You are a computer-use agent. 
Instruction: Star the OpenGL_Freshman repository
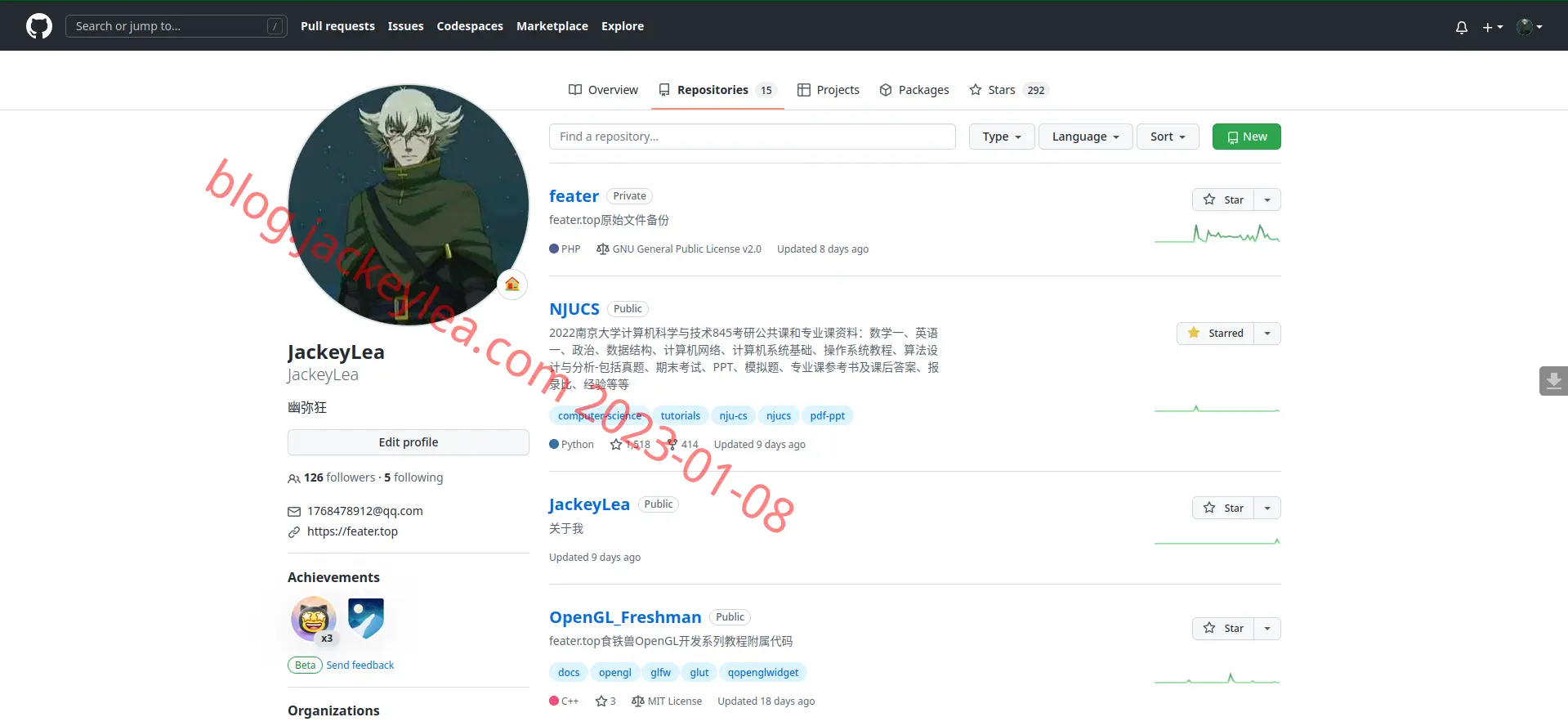click(x=1223, y=628)
